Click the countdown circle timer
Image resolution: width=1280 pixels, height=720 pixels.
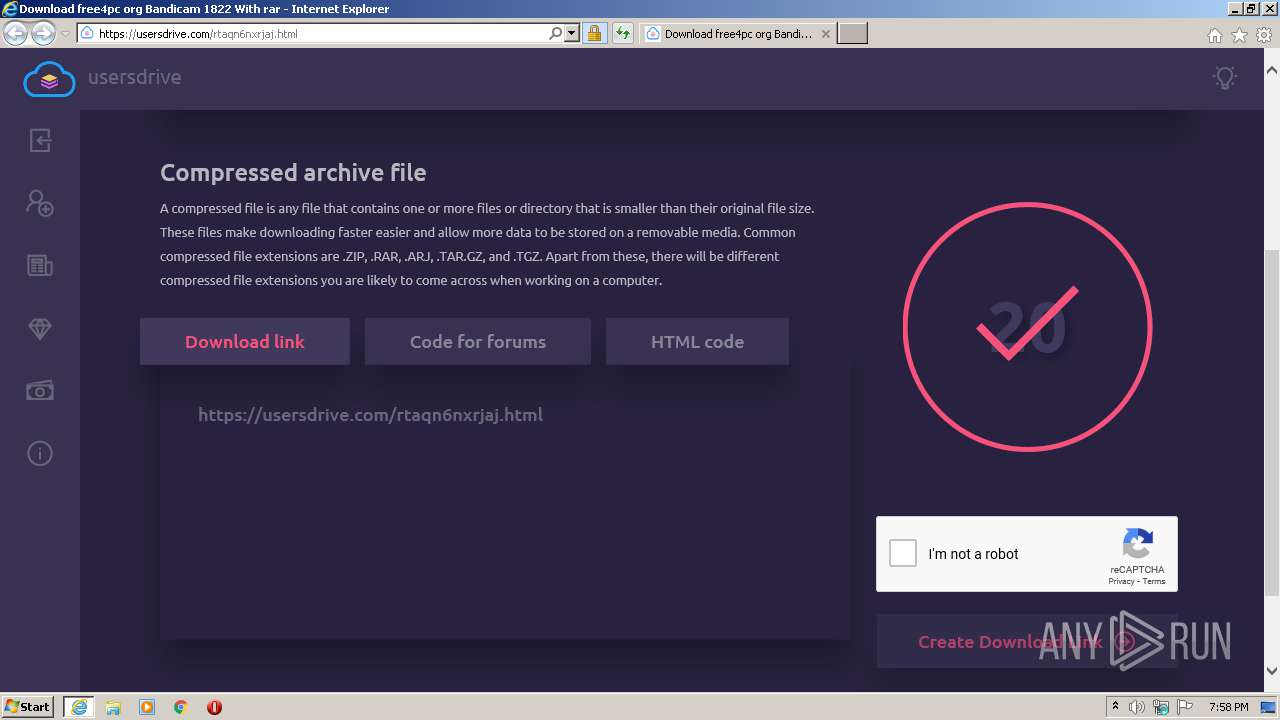pos(1027,327)
